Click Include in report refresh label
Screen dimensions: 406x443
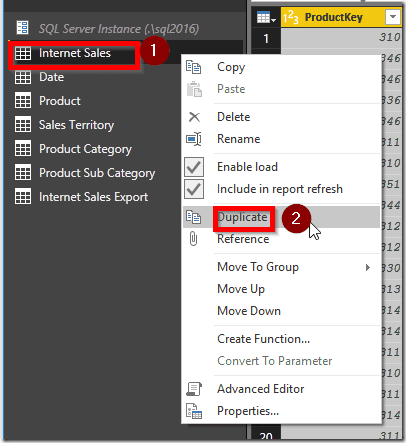tap(280, 189)
